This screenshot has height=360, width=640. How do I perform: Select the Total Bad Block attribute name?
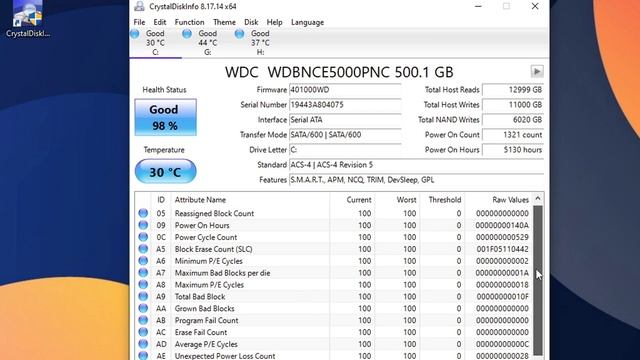(x=200, y=297)
